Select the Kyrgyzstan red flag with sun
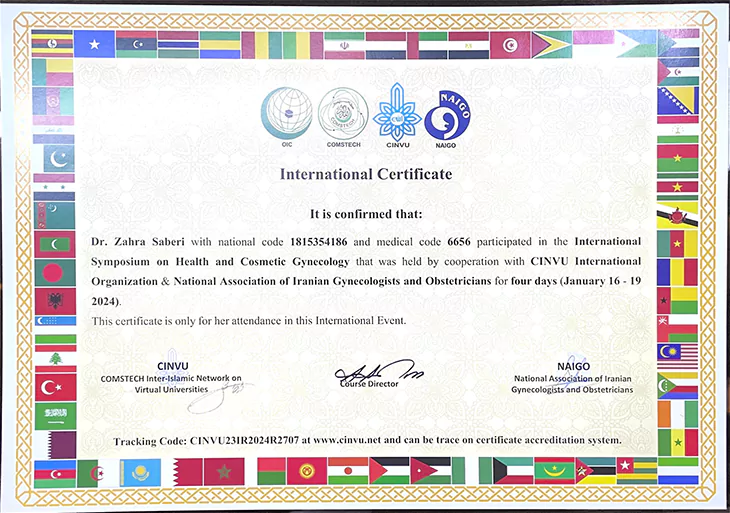This screenshot has width=730, height=513. (307, 472)
